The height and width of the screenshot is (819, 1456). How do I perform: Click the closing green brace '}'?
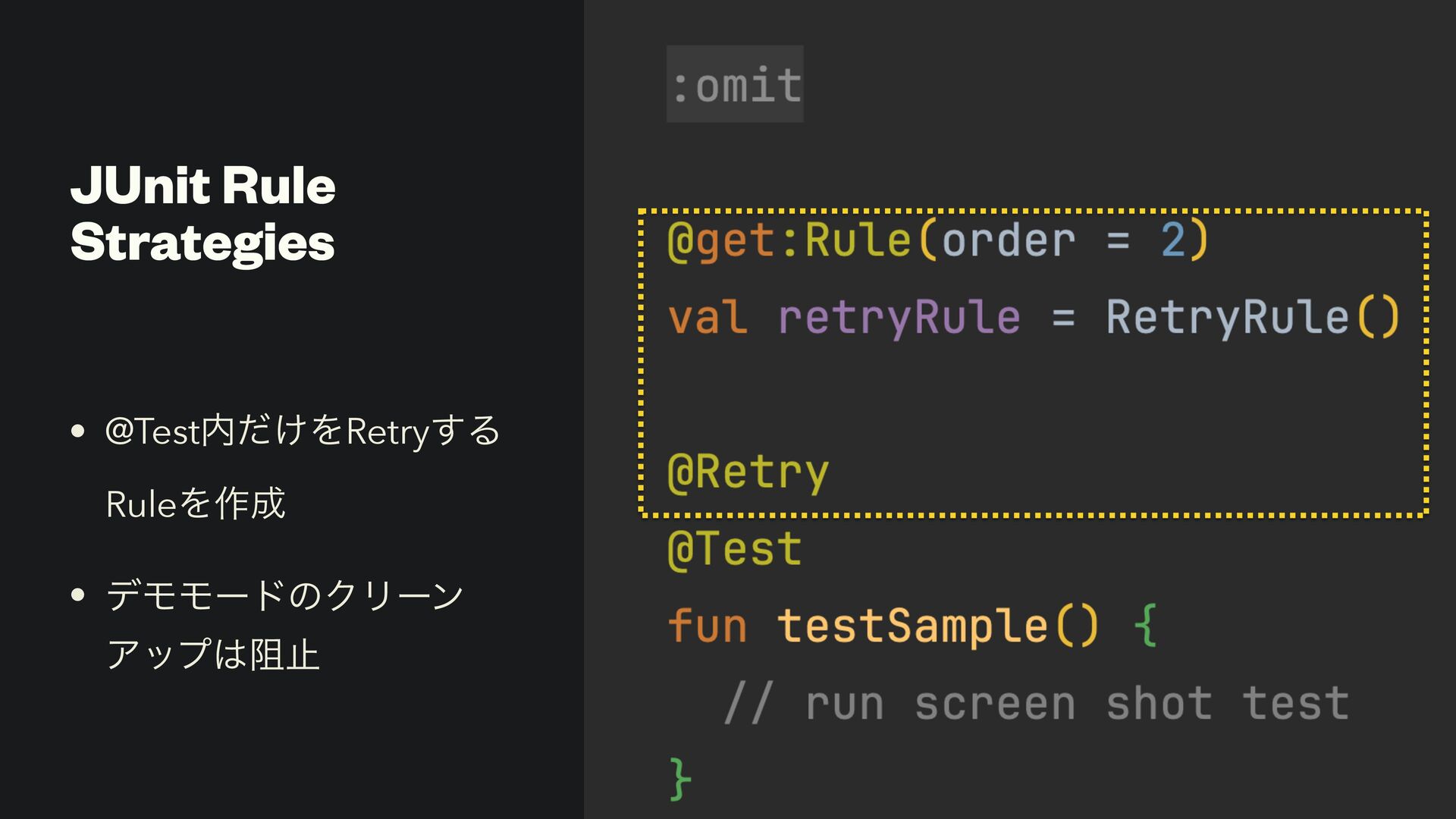tap(679, 778)
